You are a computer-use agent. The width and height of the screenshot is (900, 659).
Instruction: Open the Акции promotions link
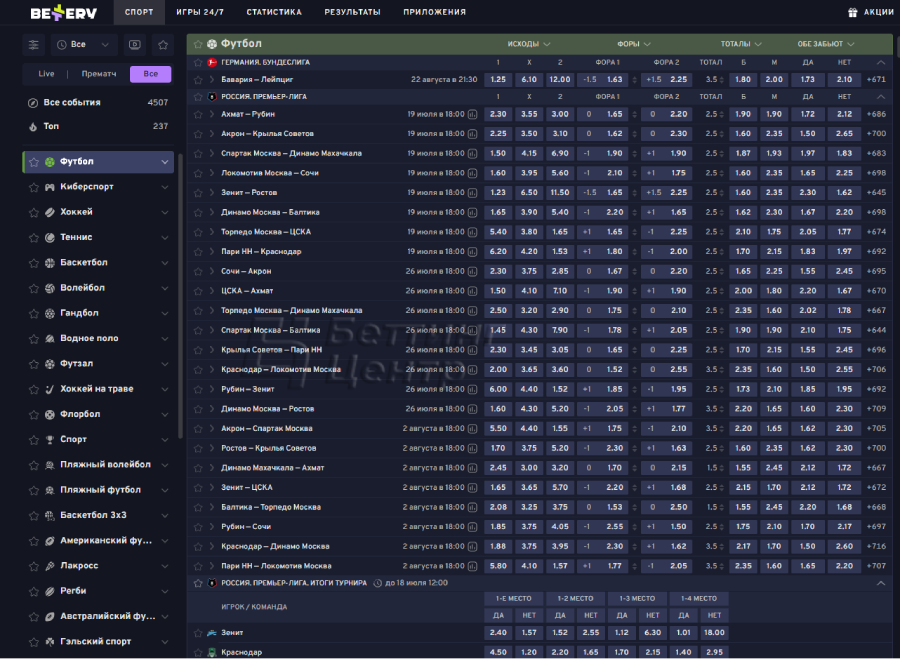(x=878, y=12)
